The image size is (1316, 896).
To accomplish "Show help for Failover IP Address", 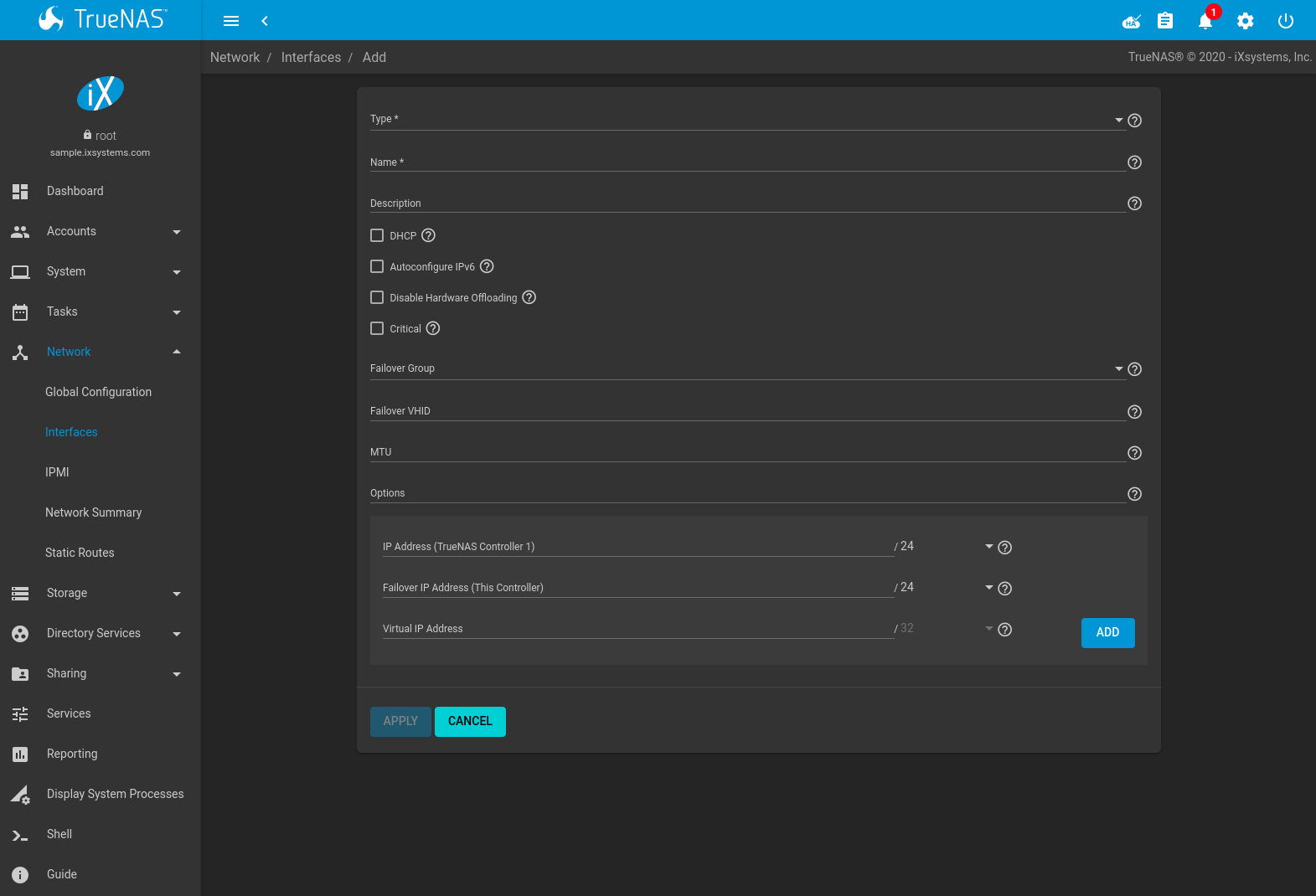I will pos(1005,589).
